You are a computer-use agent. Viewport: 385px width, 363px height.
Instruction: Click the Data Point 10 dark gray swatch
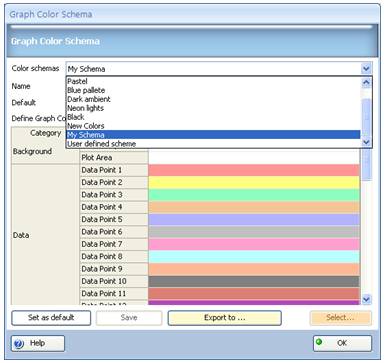(x=254, y=281)
